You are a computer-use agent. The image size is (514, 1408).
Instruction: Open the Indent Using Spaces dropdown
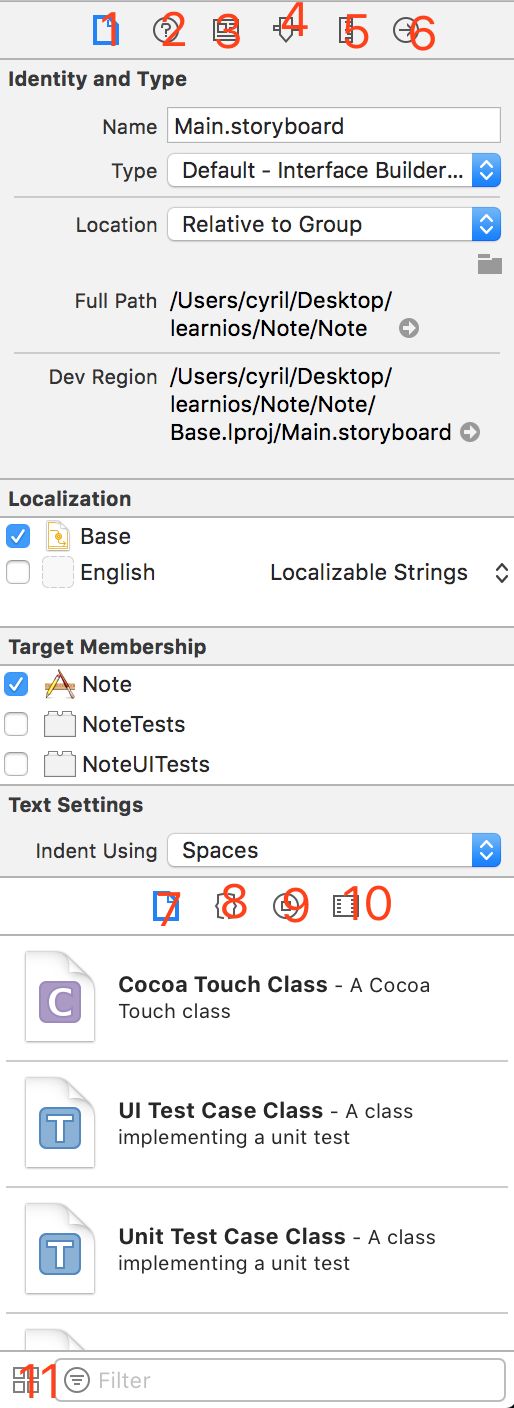[333, 850]
